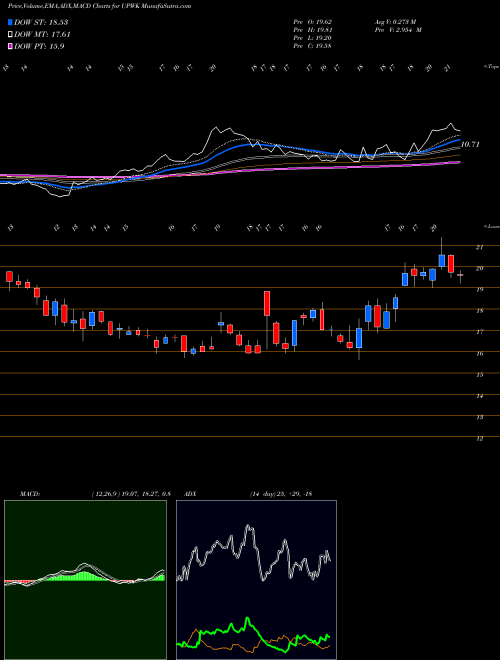This screenshot has width=500, height=660.
Task: Click the chart title for UPWK MunafaSutra.com
Action: [99, 6]
